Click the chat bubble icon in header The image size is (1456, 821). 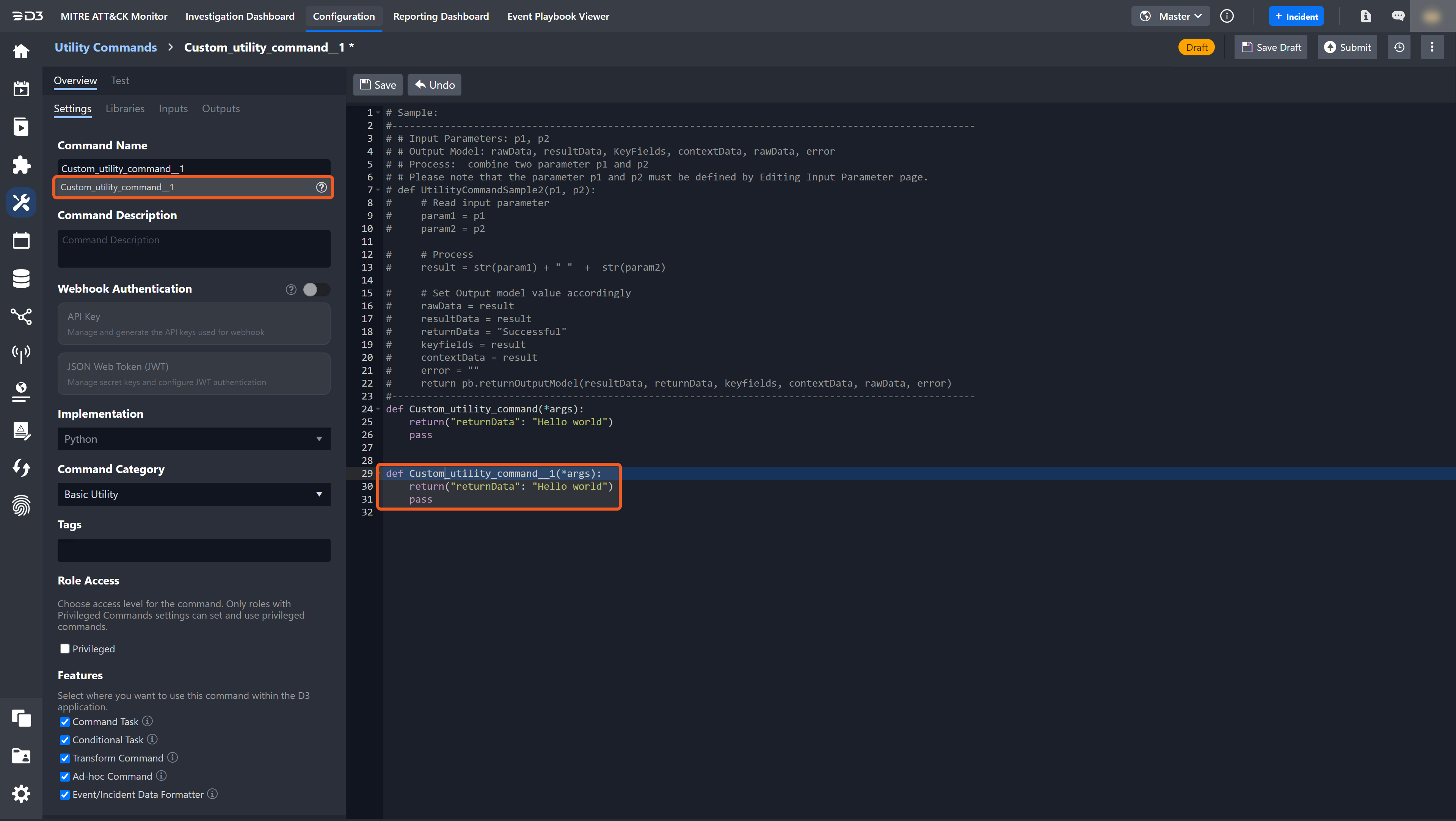[1398, 16]
